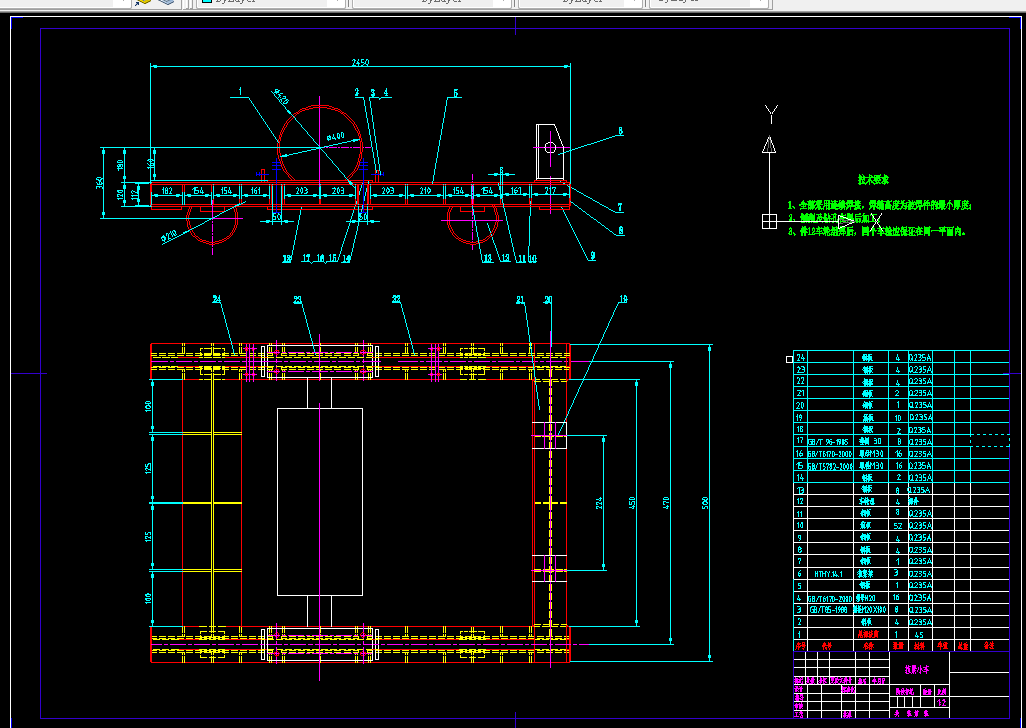This screenshot has height=728, width=1026.
Task: Click part balloon number 9 below side view
Action: click(592, 256)
